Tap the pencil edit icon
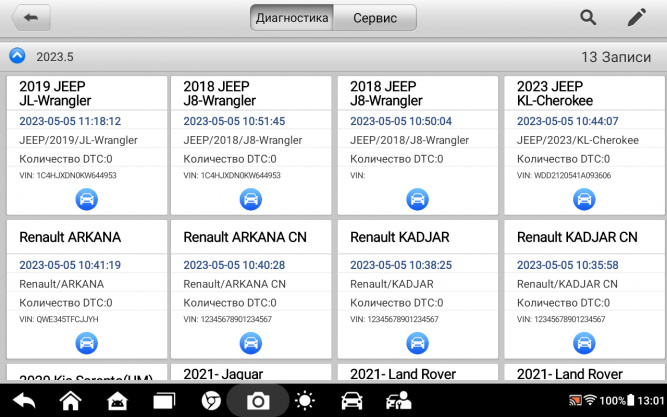Image resolution: width=667 pixels, height=417 pixels. 637,17
